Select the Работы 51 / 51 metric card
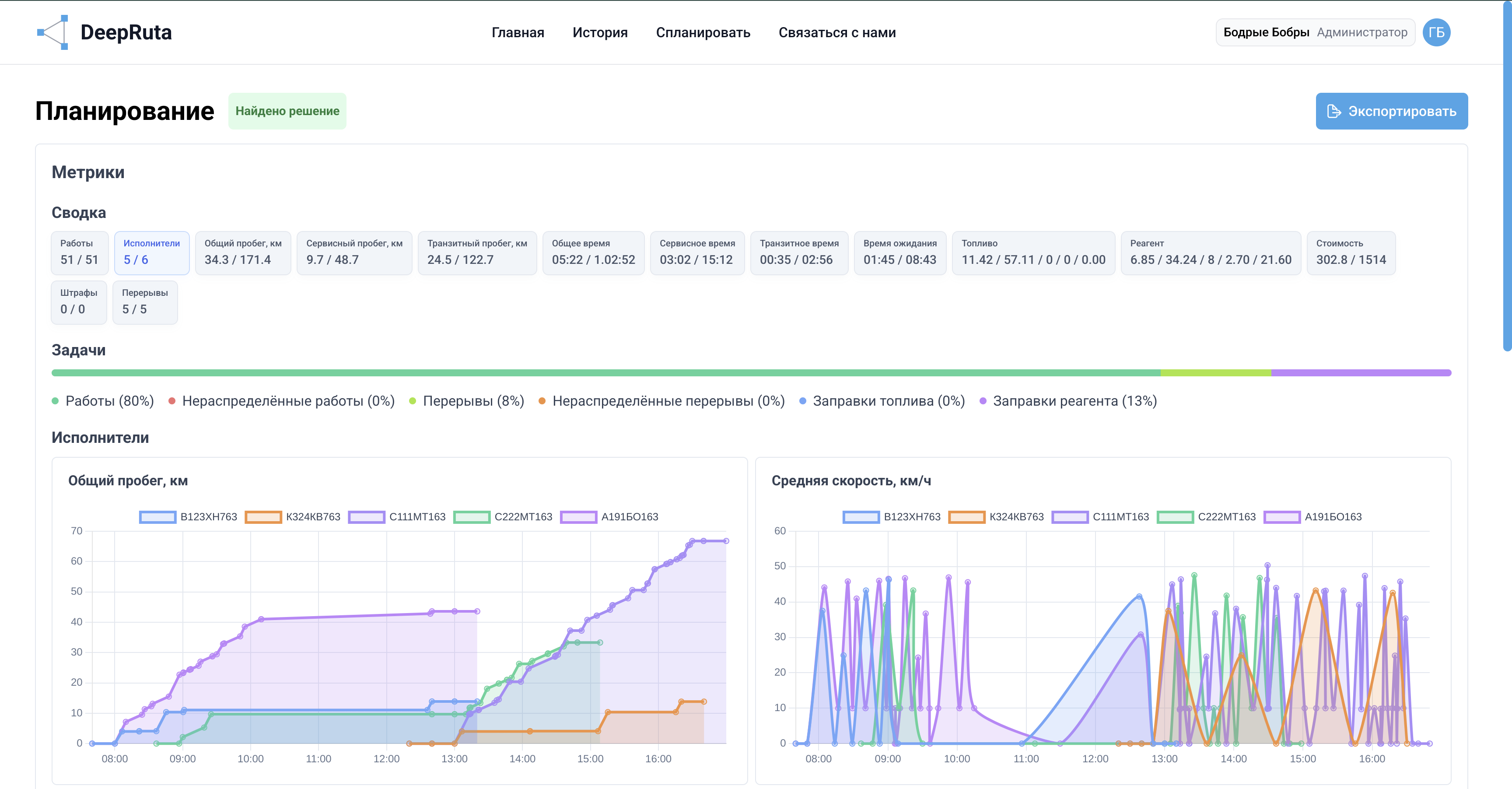The height and width of the screenshot is (789, 1512). [x=79, y=252]
